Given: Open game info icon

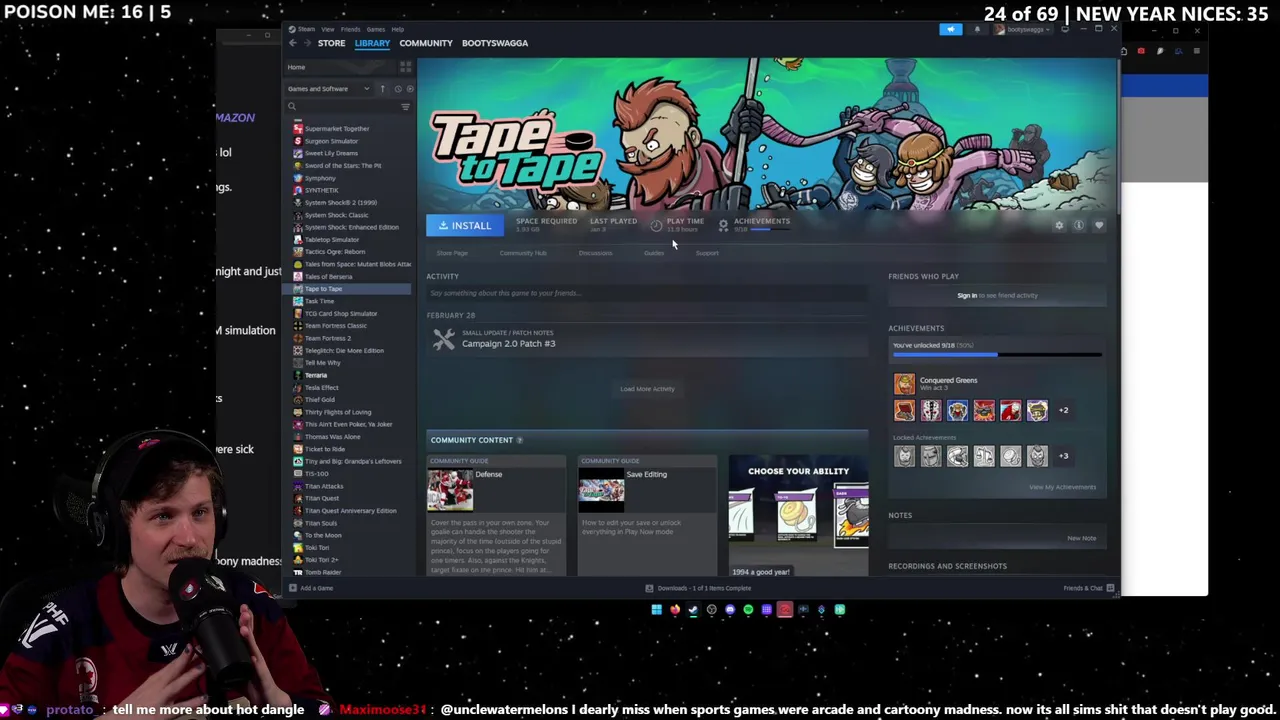Looking at the screenshot, I should tap(1079, 225).
